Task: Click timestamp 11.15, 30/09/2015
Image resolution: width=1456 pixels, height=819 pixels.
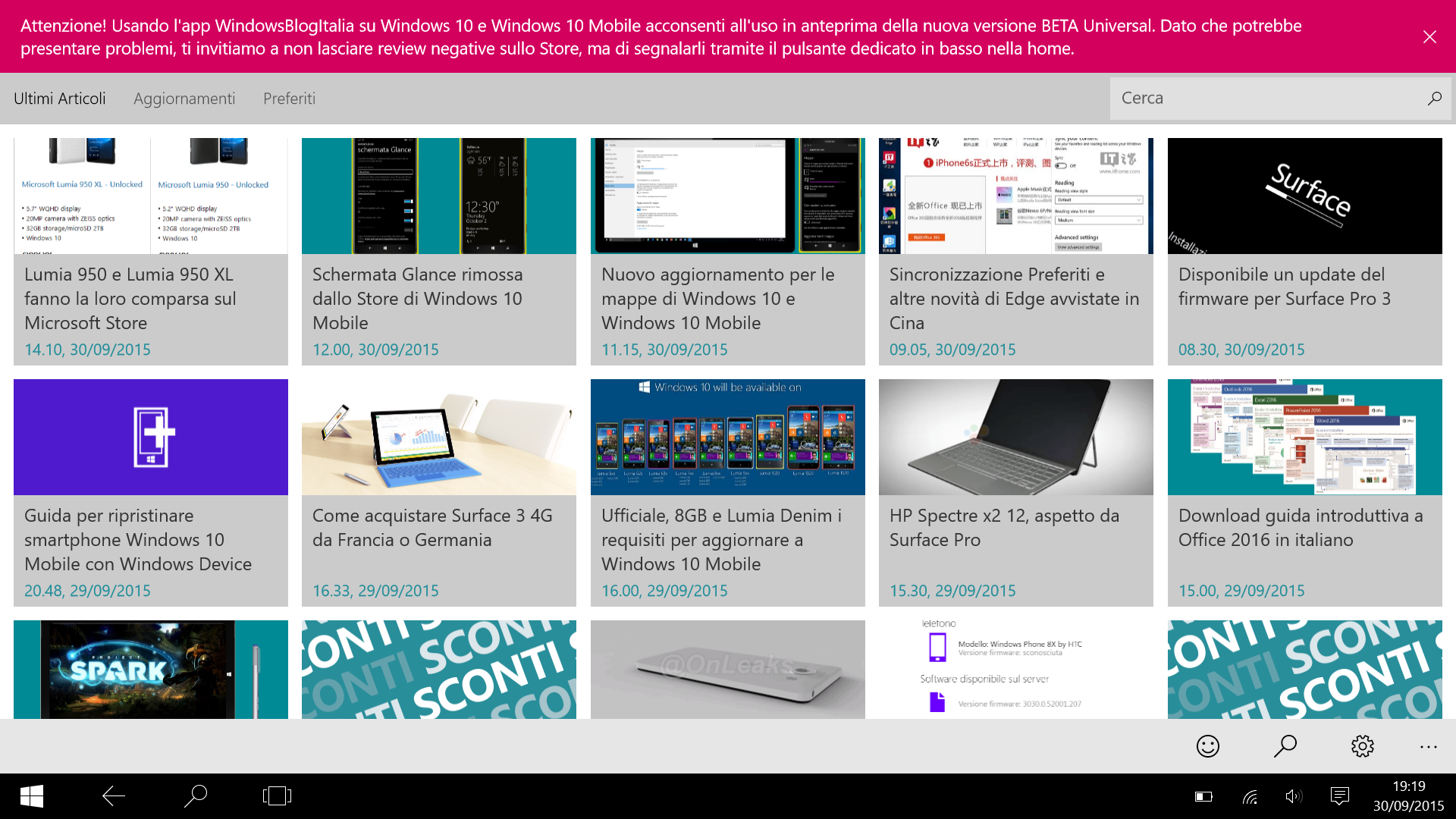Action: (x=664, y=350)
